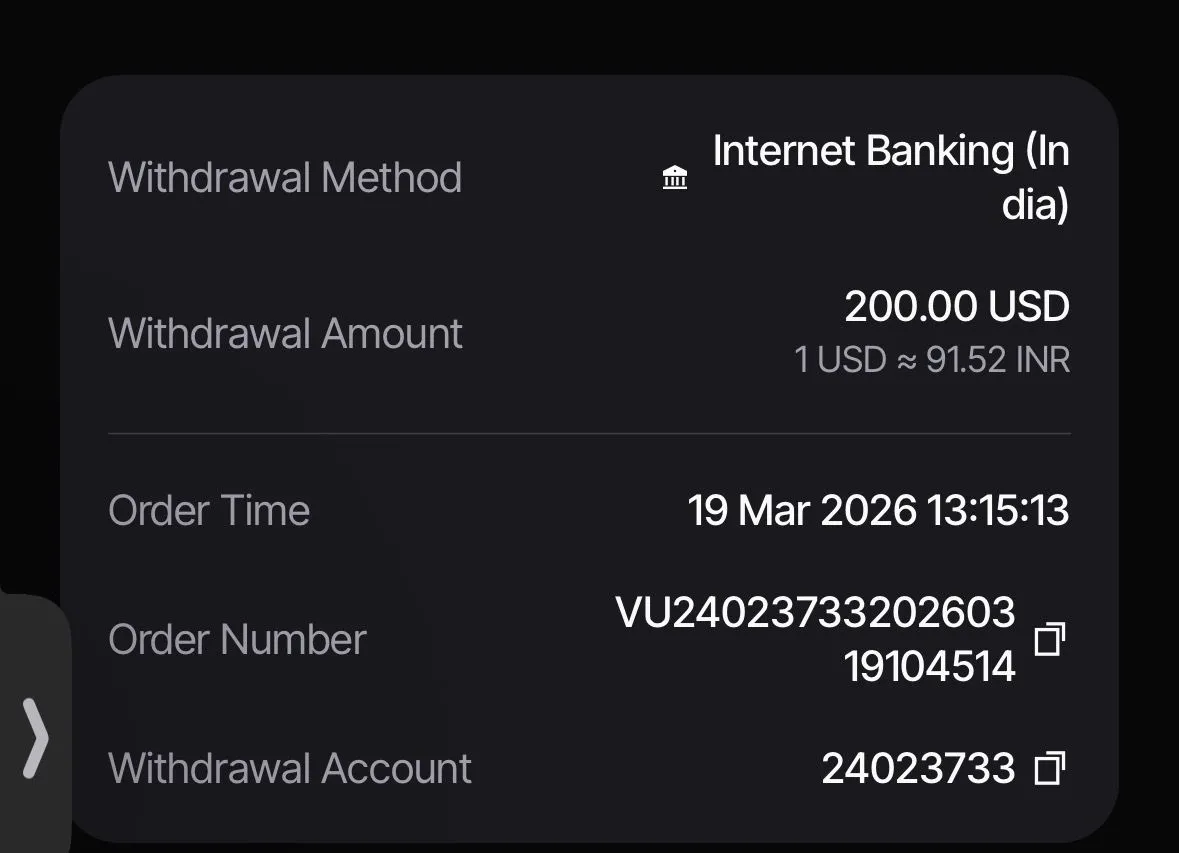Select the Internet Banking (India) text
Image resolution: width=1179 pixels, height=853 pixels.
(x=891, y=177)
